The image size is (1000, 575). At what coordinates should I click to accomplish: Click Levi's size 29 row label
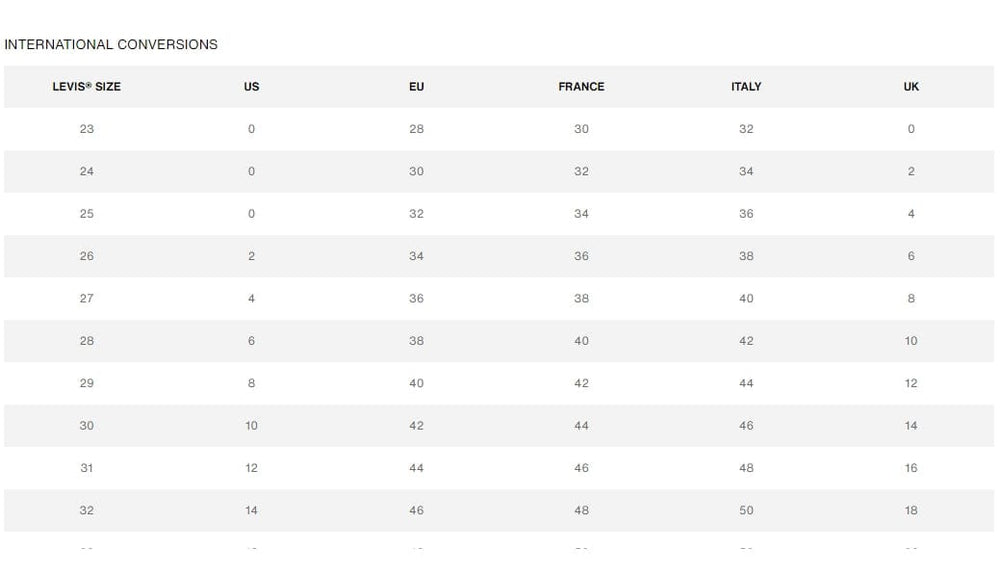87,383
